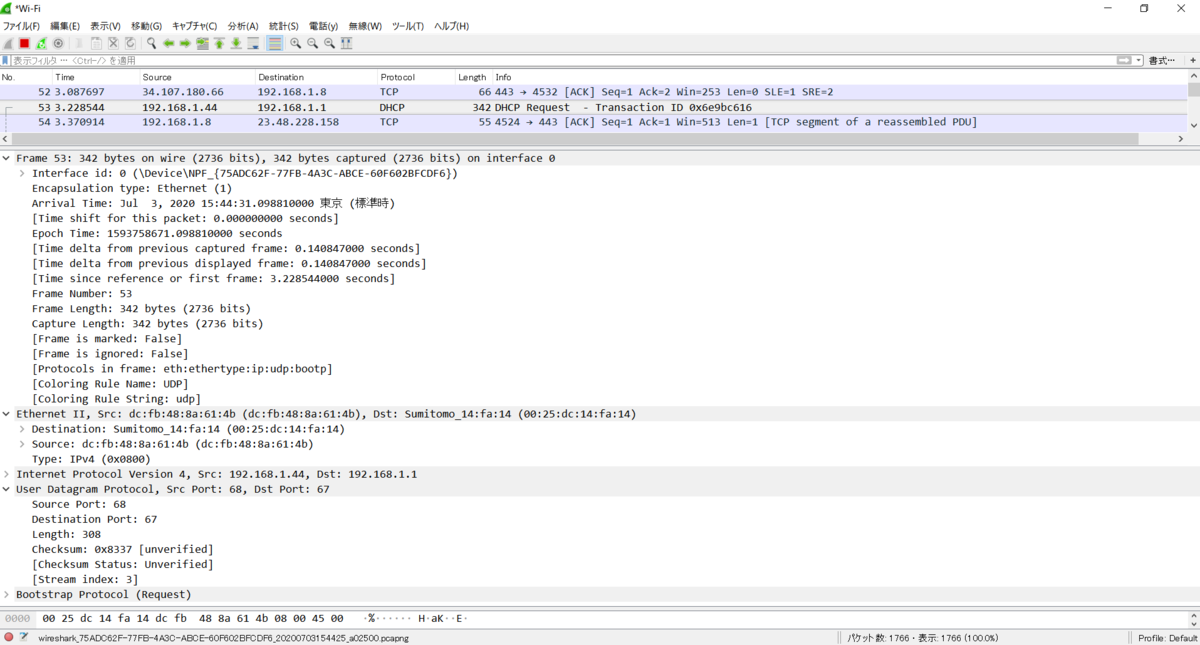
Task: Go back in packet history arrow
Action: tap(169, 43)
